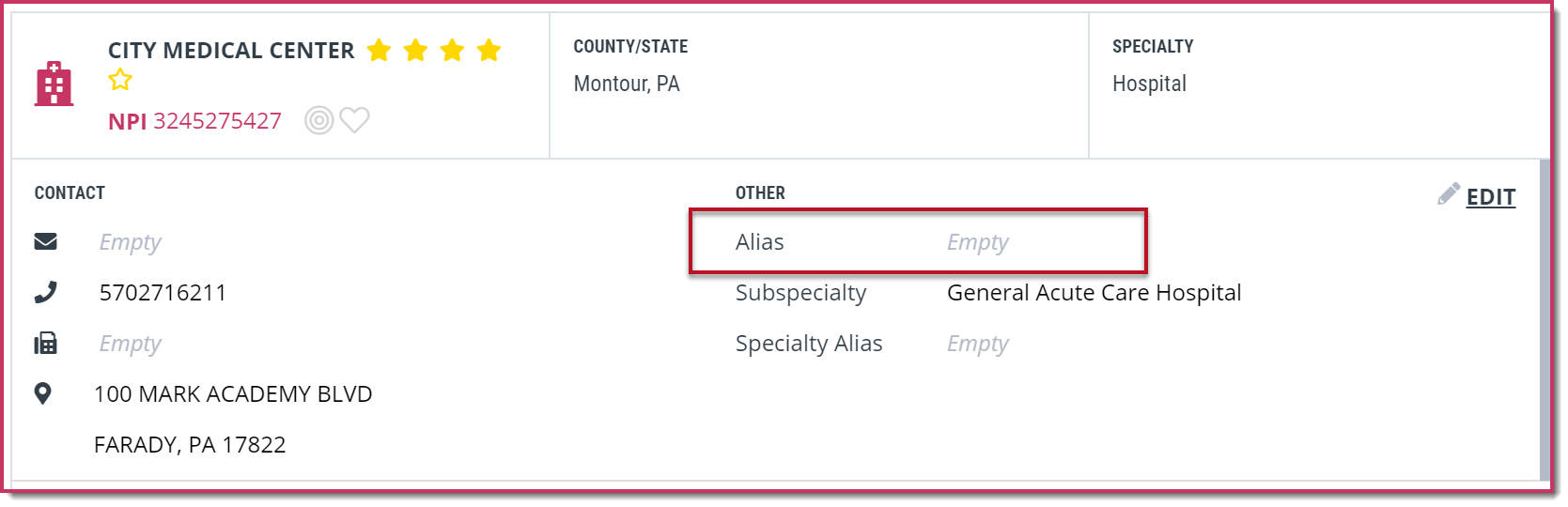This screenshot has width=1568, height=507.
Task: Click the empty email field value
Action: (x=130, y=242)
